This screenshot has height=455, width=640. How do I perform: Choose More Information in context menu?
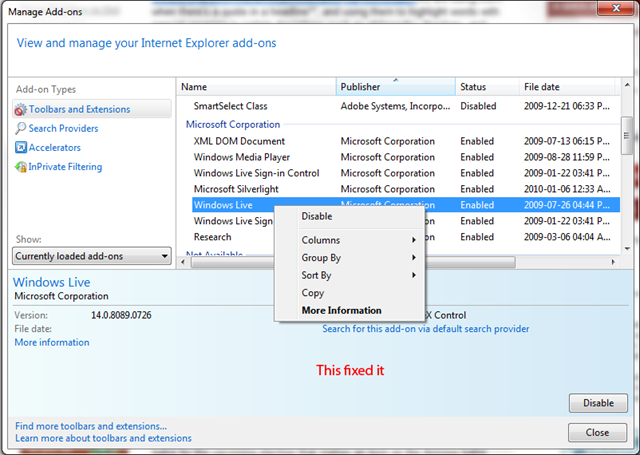[x=349, y=310]
